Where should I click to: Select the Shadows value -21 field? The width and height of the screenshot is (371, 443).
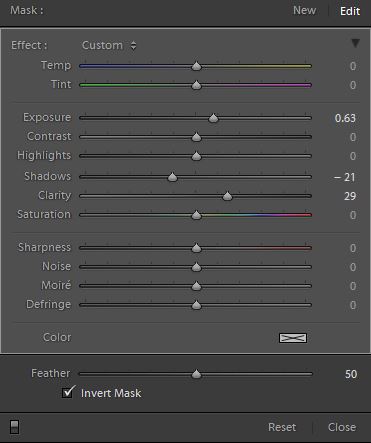tap(345, 177)
